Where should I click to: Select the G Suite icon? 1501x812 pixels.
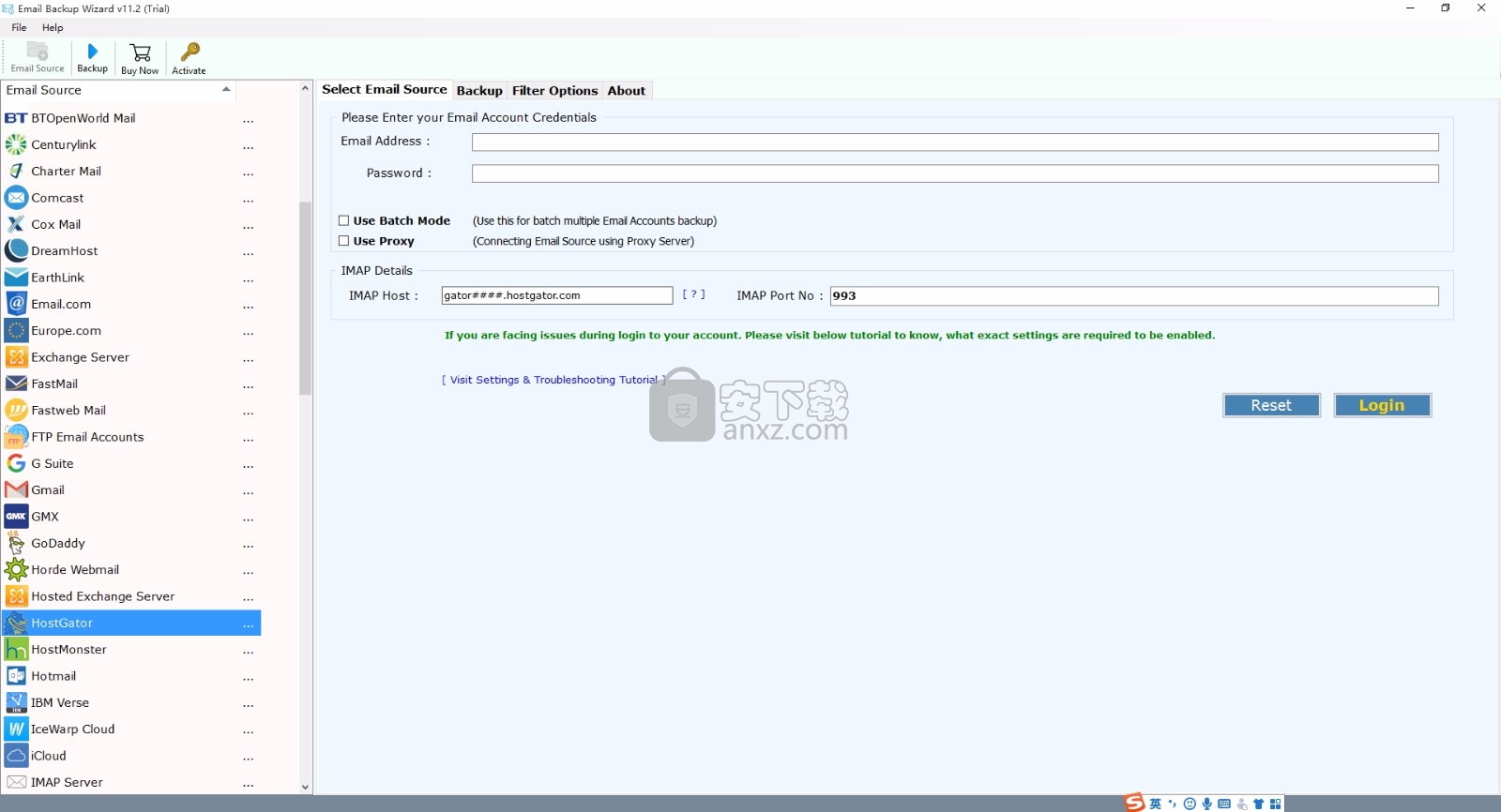coord(16,463)
